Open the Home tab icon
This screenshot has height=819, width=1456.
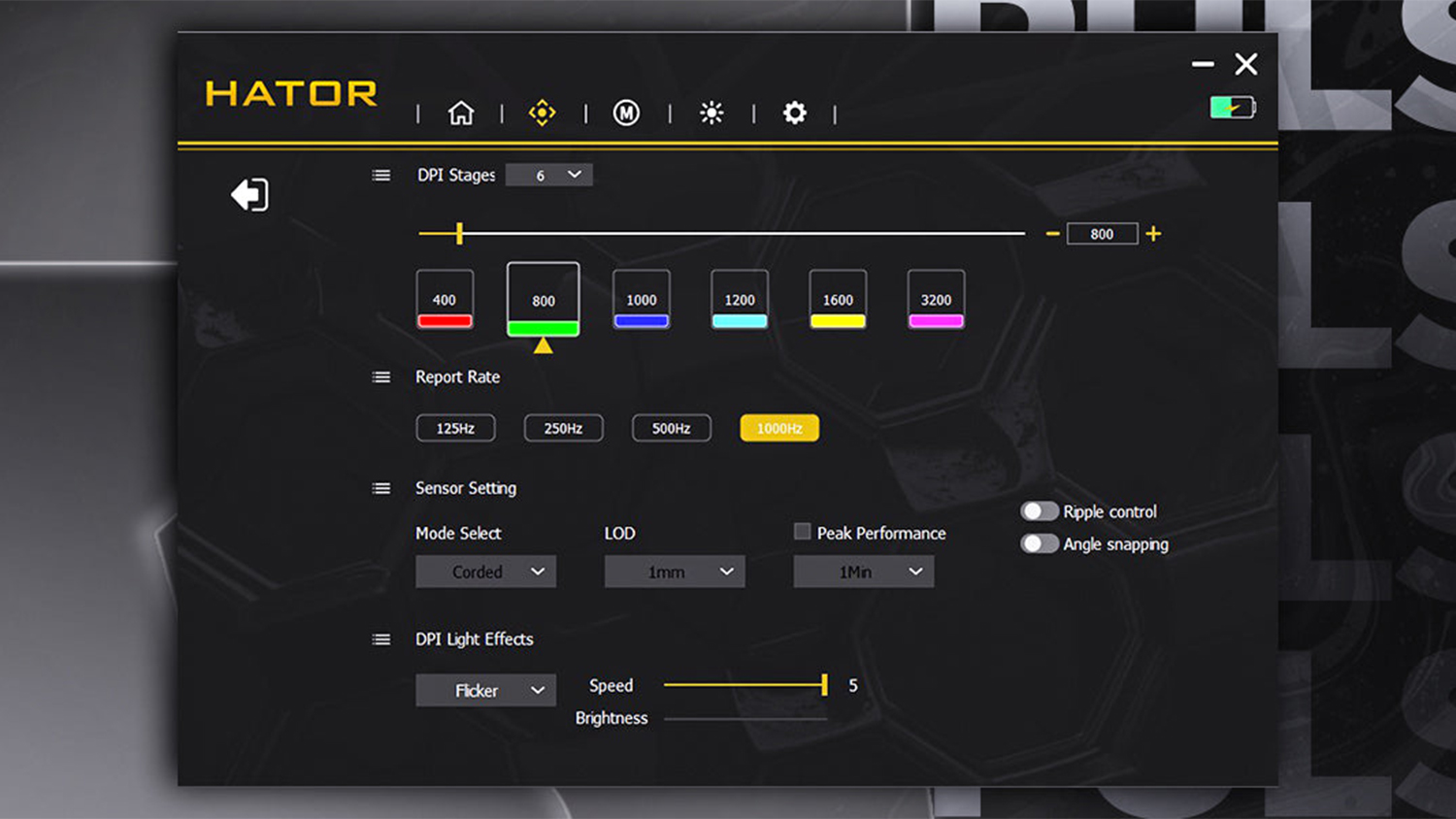tap(461, 114)
